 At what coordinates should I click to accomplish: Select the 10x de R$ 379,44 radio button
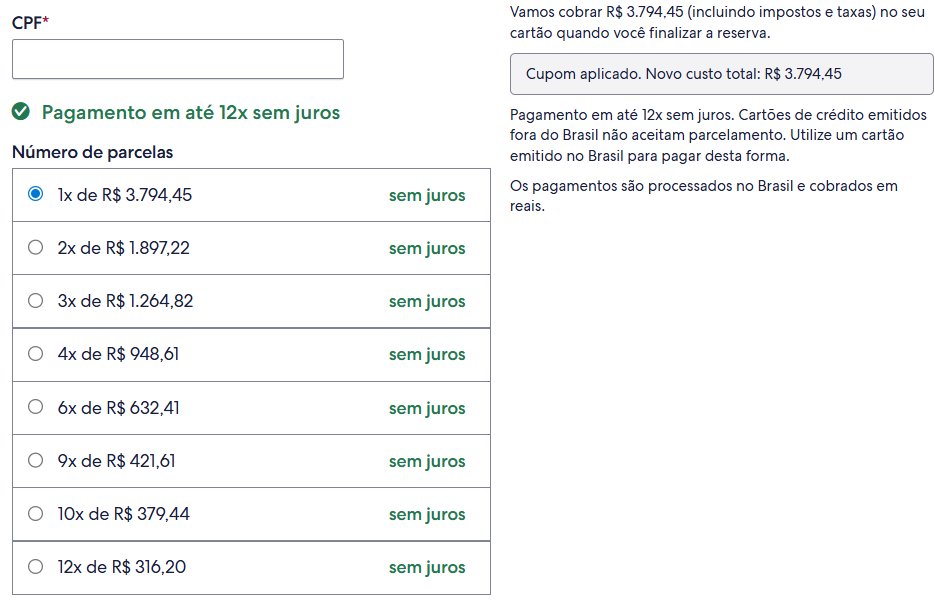tap(36, 513)
